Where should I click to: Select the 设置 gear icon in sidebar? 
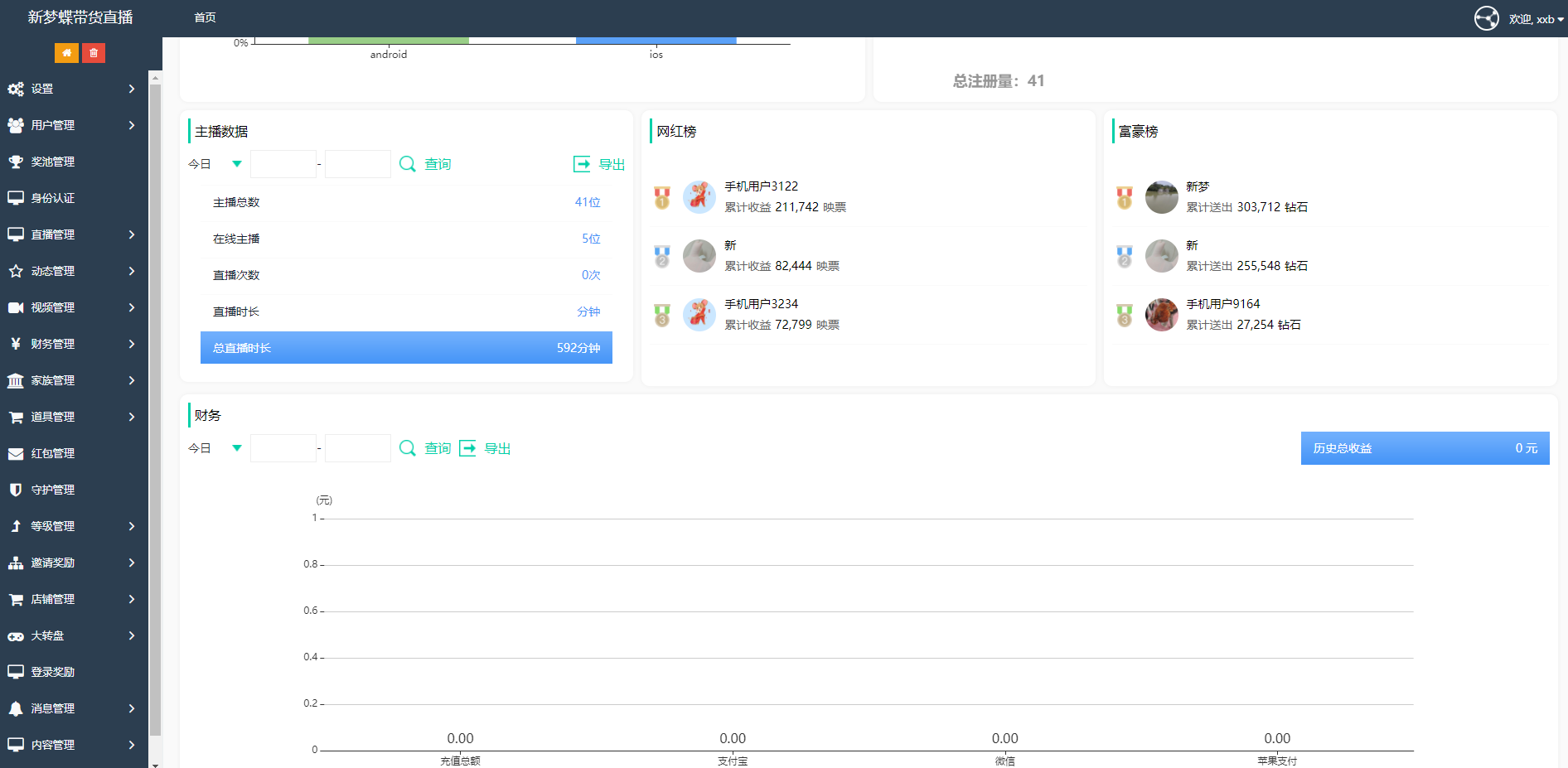(17, 89)
